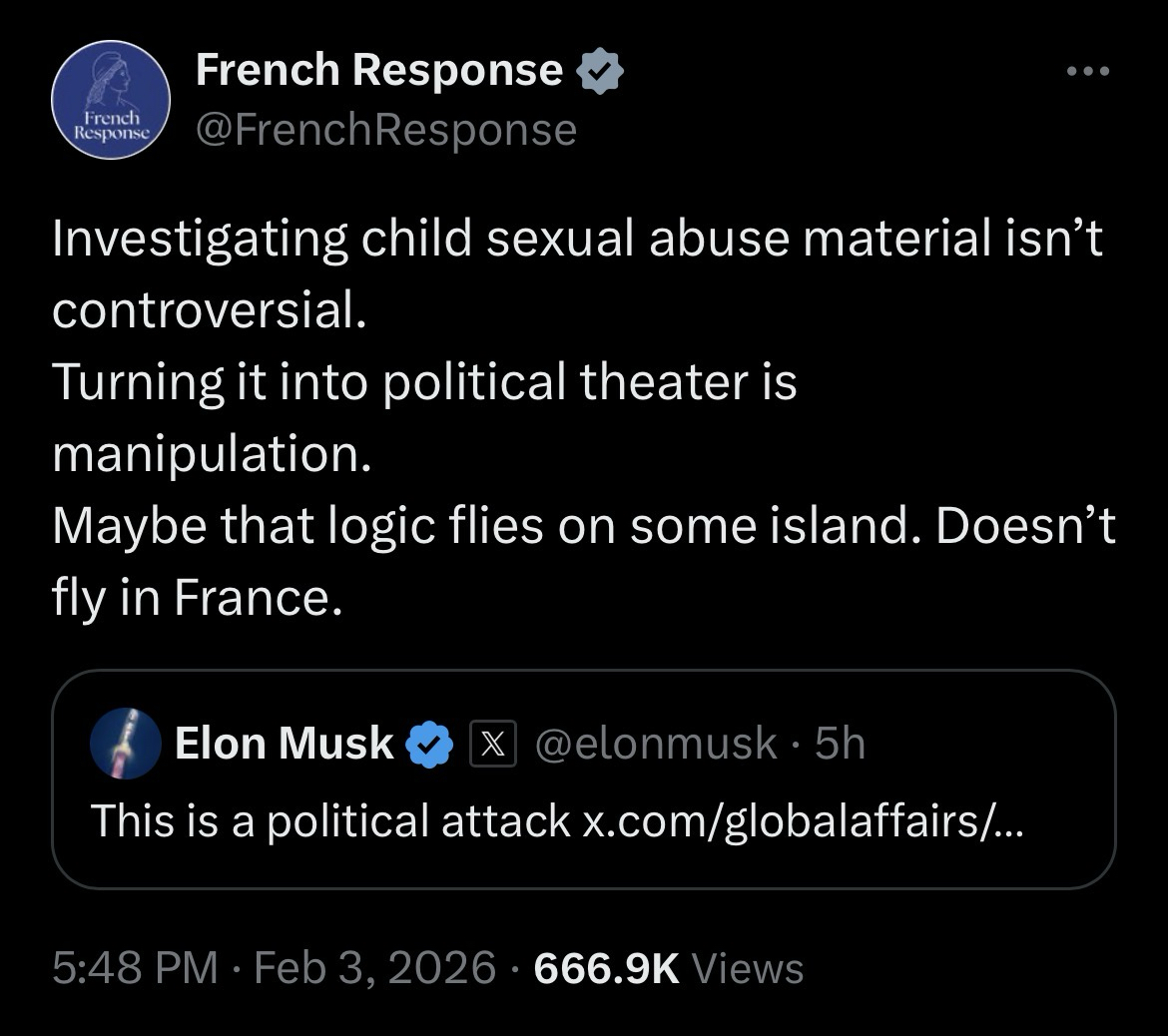
Task: Click the X affiliation badge beside Elon Musk
Action: [x=493, y=744]
